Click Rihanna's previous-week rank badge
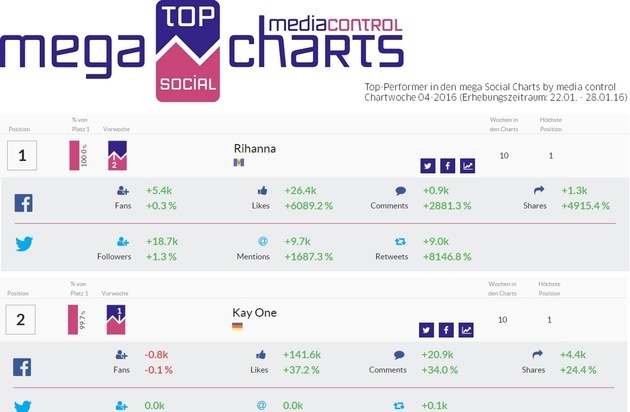Viewport: 630px width, 412px height. coord(117,155)
